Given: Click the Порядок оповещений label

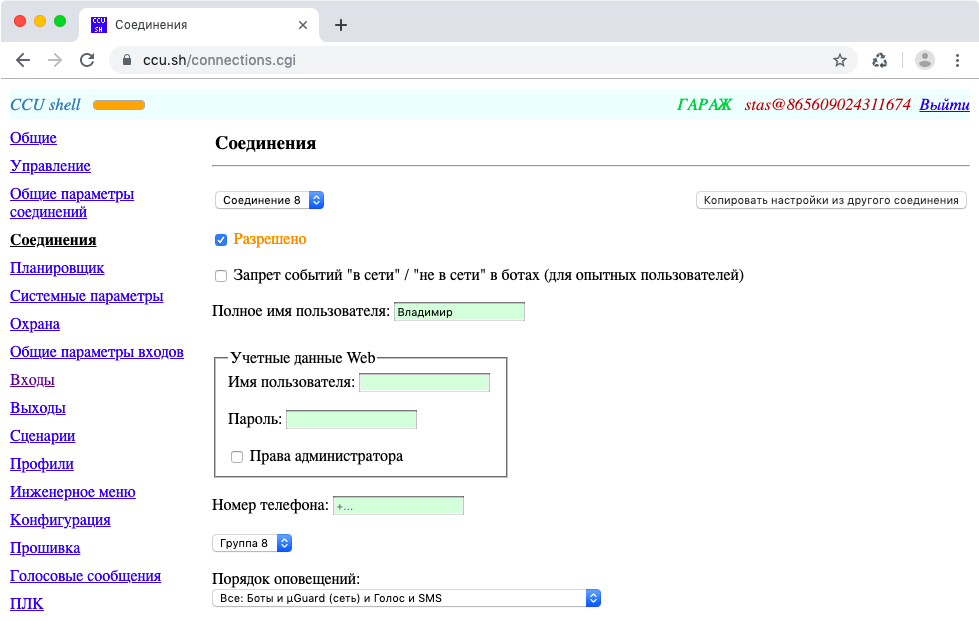Looking at the screenshot, I should [286, 579].
